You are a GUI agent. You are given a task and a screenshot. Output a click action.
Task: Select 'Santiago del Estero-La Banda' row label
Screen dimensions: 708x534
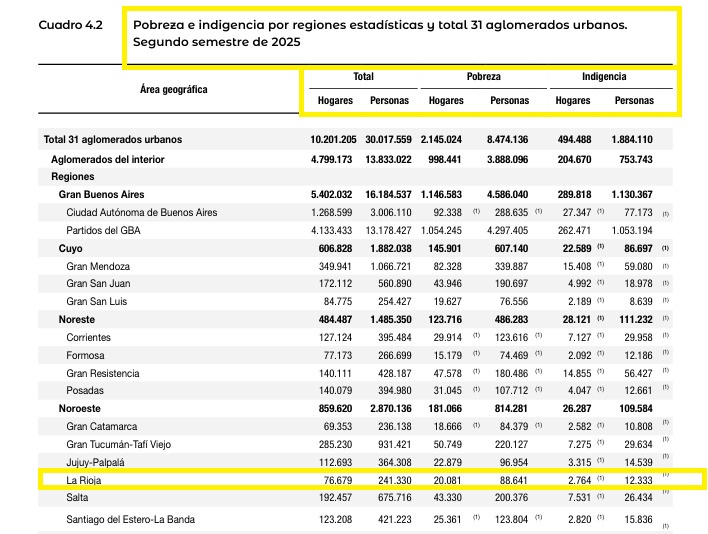point(130,520)
